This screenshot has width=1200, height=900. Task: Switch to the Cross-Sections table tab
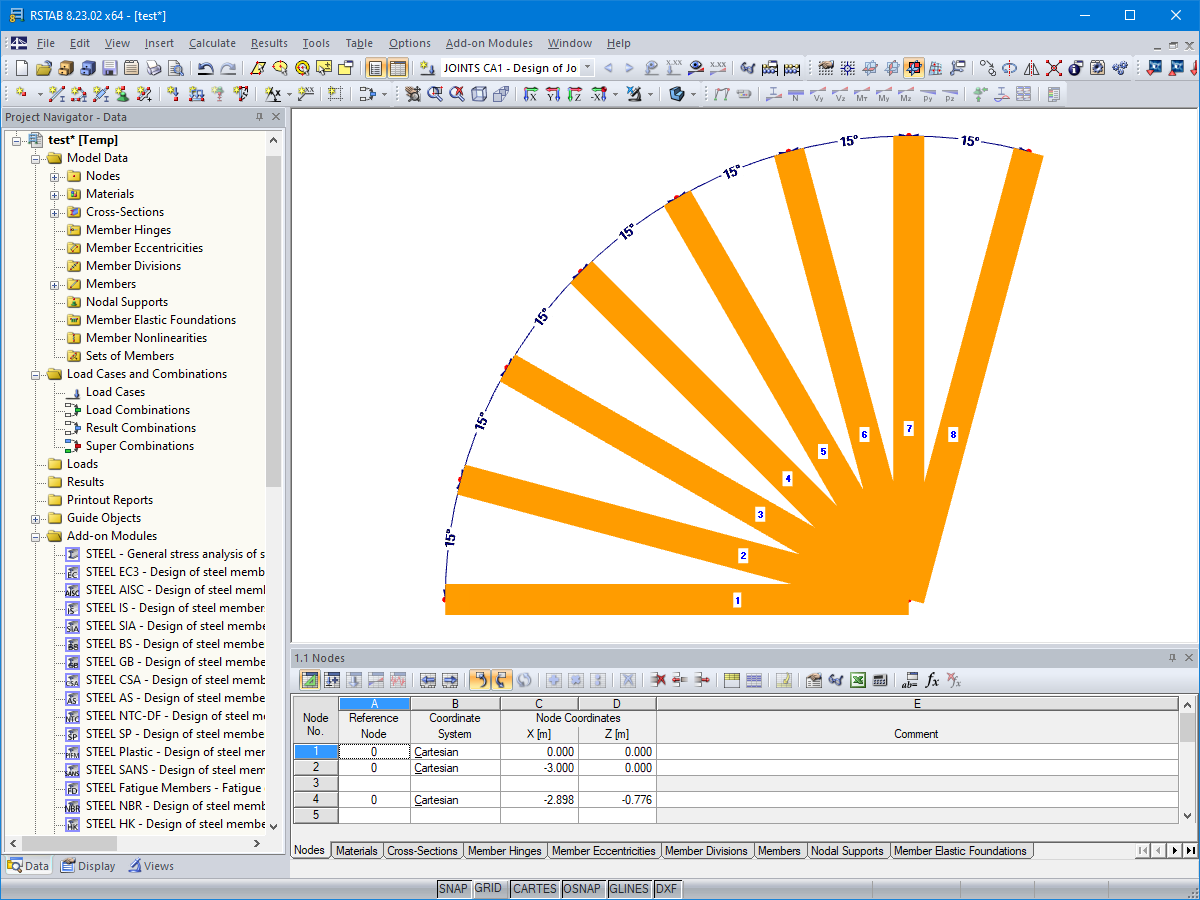click(x=422, y=851)
